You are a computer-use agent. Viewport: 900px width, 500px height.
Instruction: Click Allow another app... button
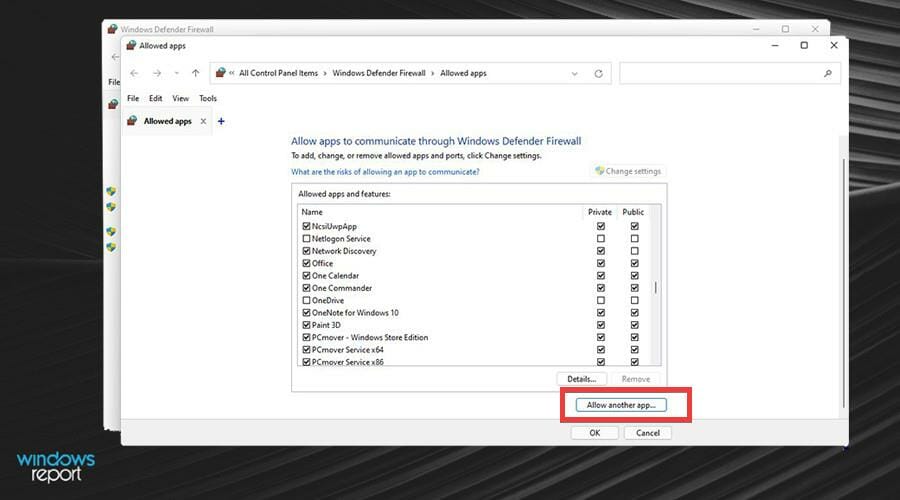[621, 405]
